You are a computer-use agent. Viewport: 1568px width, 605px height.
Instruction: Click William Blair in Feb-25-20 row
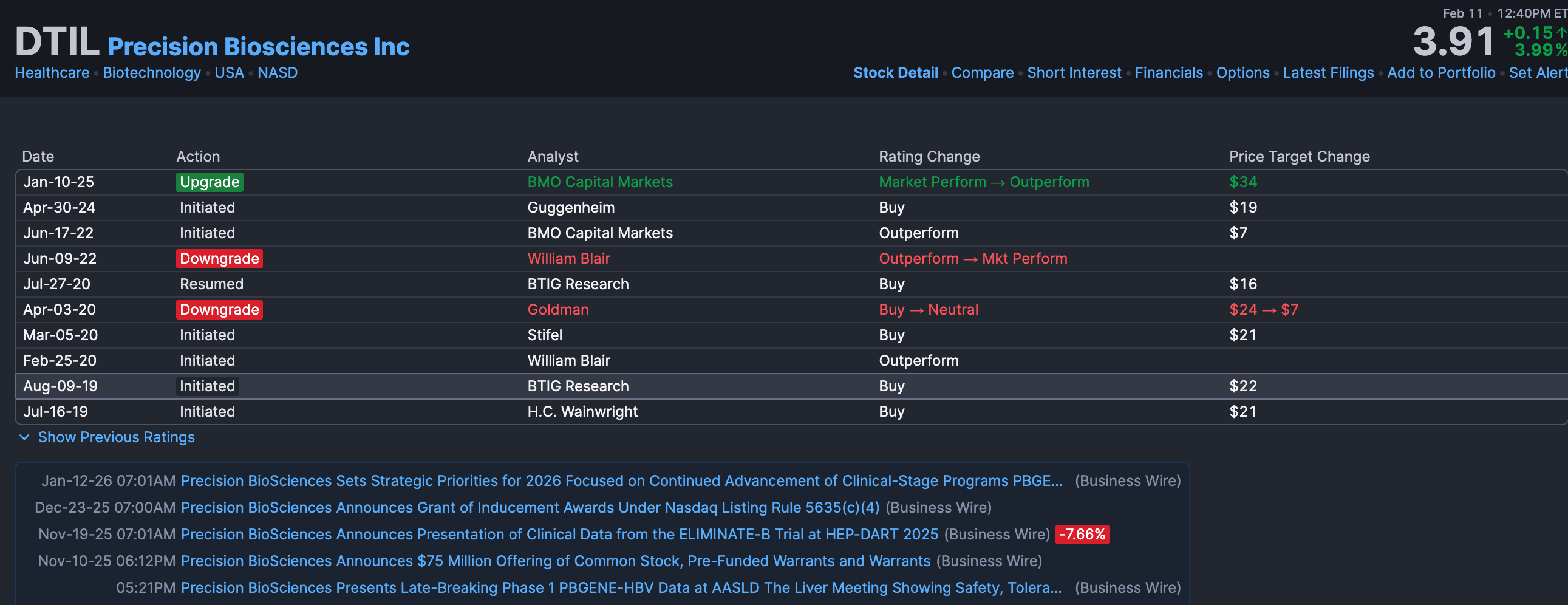tap(568, 361)
